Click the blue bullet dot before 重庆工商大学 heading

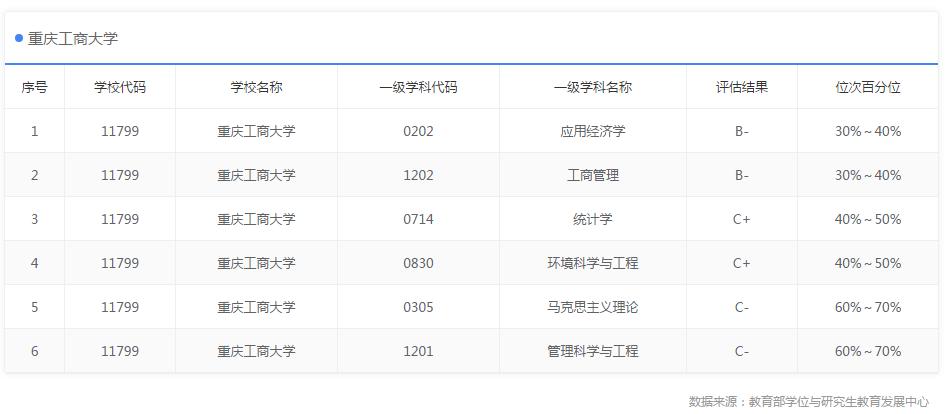(19, 39)
